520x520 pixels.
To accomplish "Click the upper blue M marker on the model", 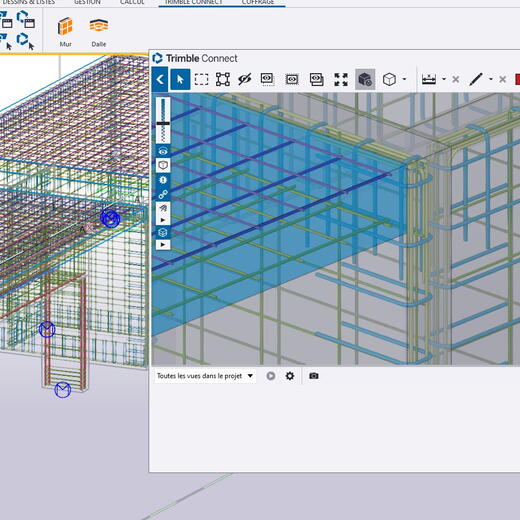I will 110,218.
